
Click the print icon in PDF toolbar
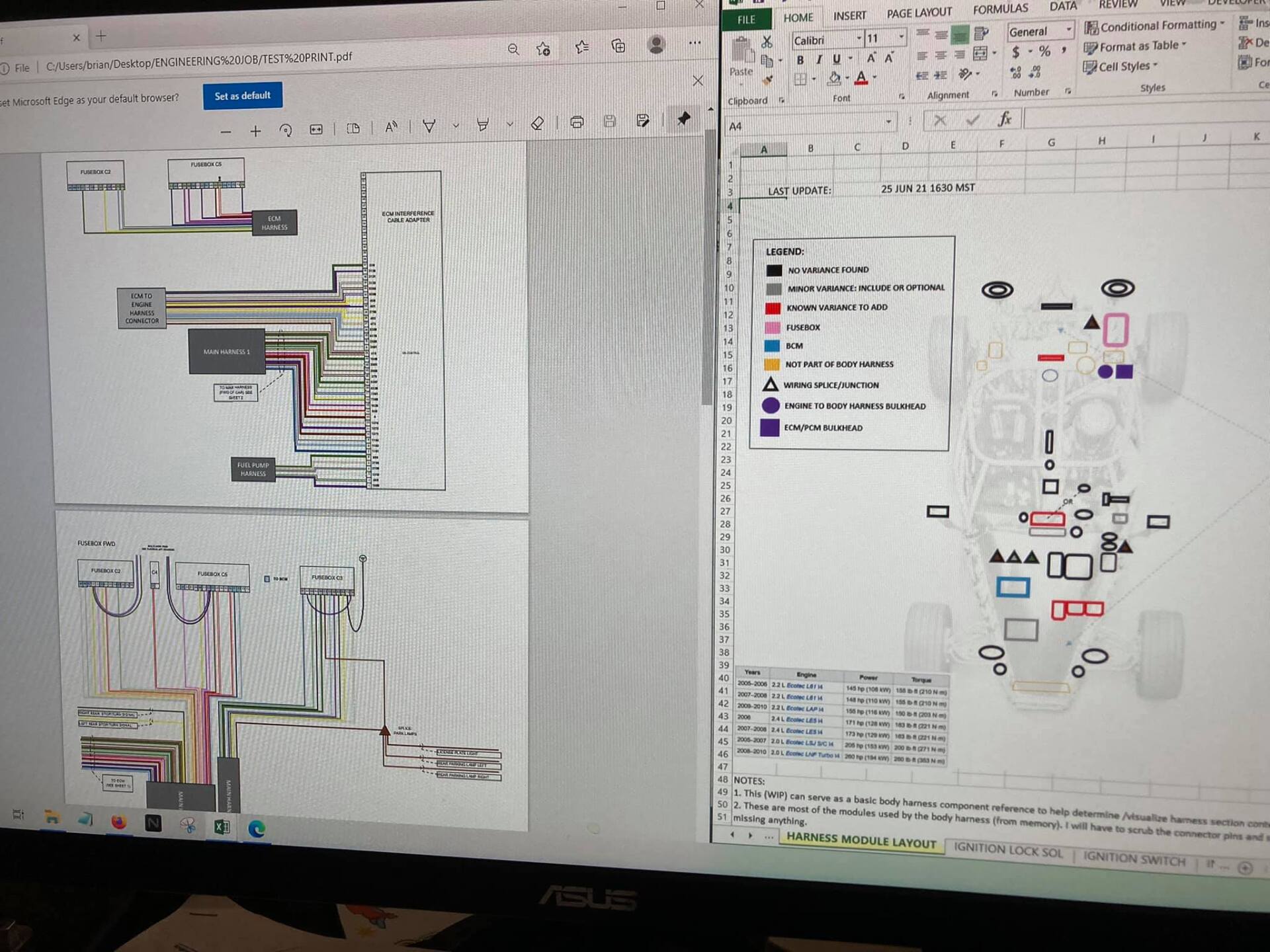(577, 122)
